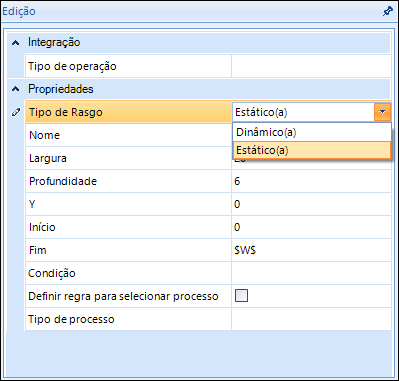Enable Definir regra para selecionar processo checkbox
This screenshot has height=381, width=399.
coord(241,296)
